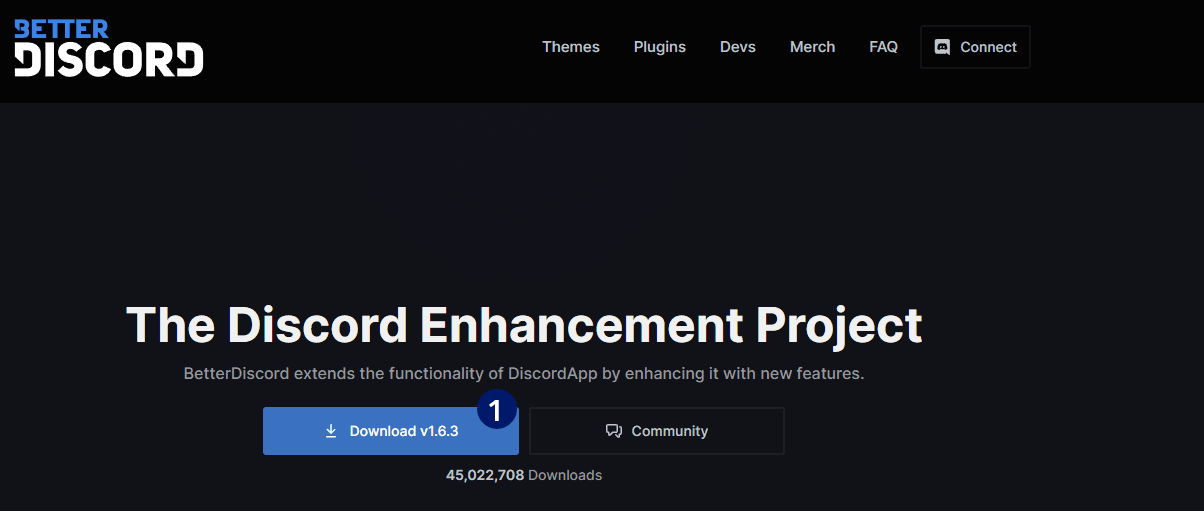
Task: Click the chat bubbles Community icon
Action: 614,431
